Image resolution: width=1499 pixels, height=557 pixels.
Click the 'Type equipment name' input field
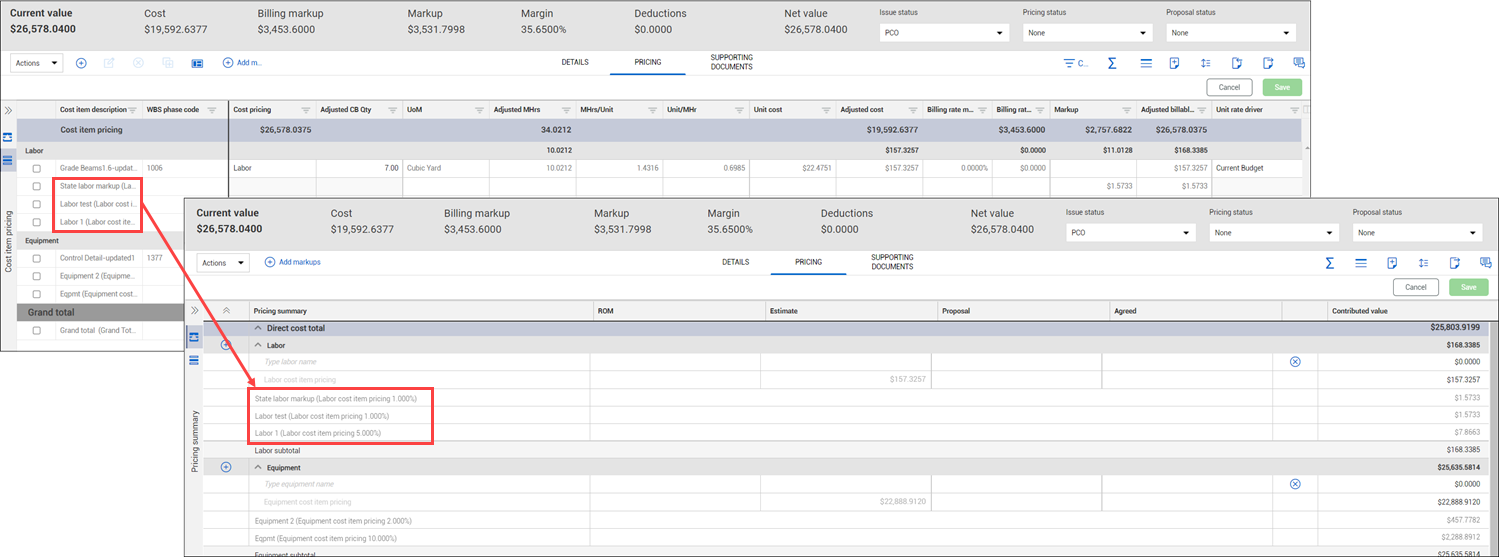420,483
